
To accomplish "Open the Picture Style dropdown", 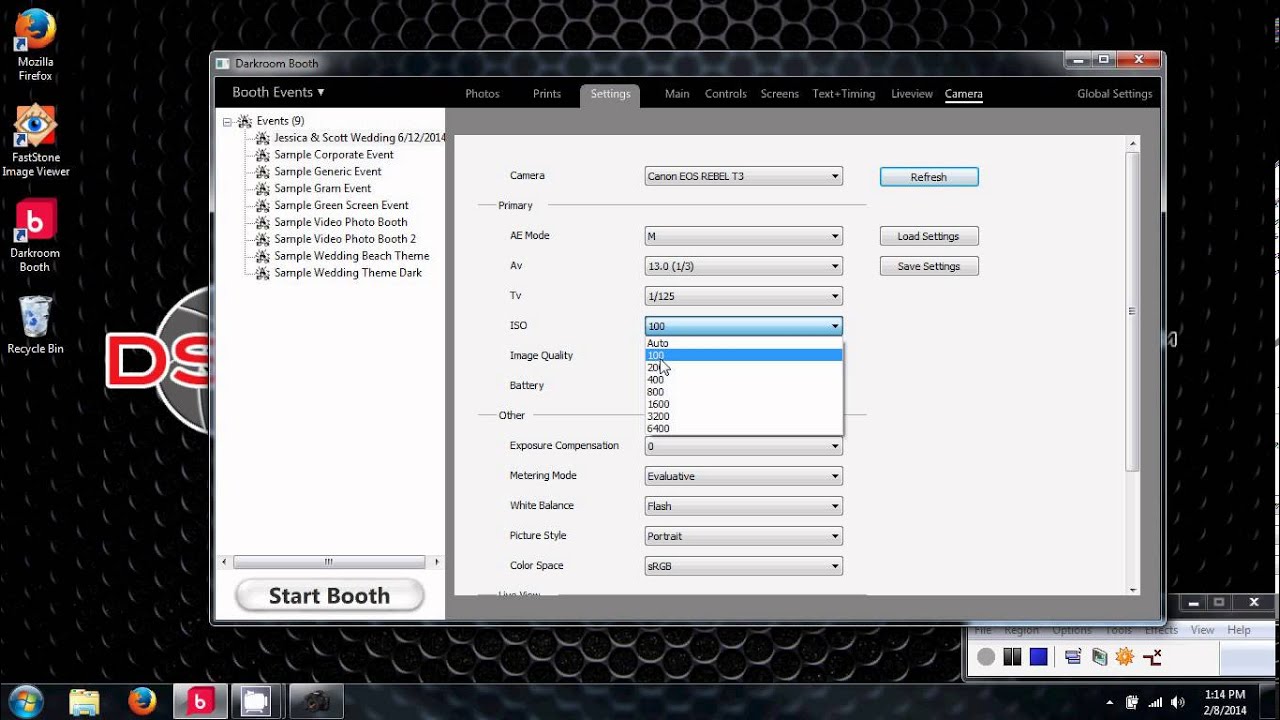I will click(x=744, y=536).
